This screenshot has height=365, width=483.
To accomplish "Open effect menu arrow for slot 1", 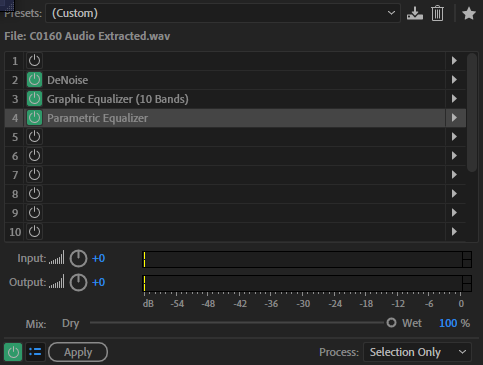I will click(454, 61).
